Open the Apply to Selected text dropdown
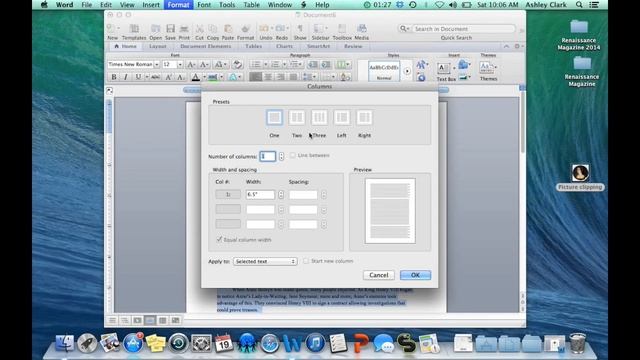Viewport: 640px width, 360px height. tap(265, 261)
